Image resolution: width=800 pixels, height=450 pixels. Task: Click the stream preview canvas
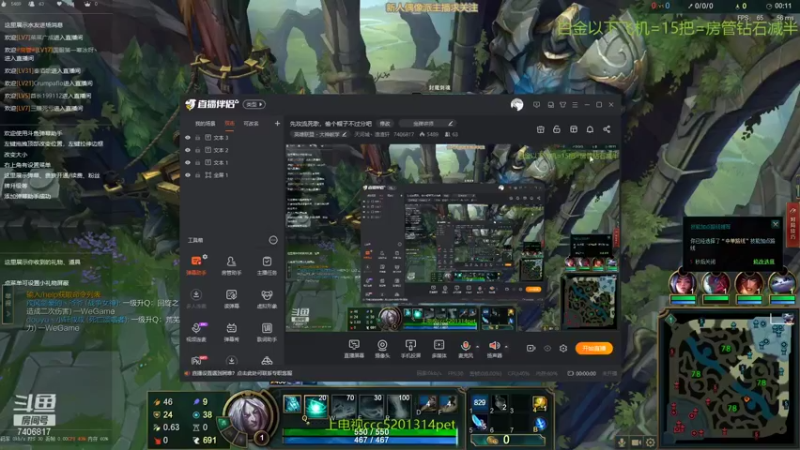[x=452, y=237]
